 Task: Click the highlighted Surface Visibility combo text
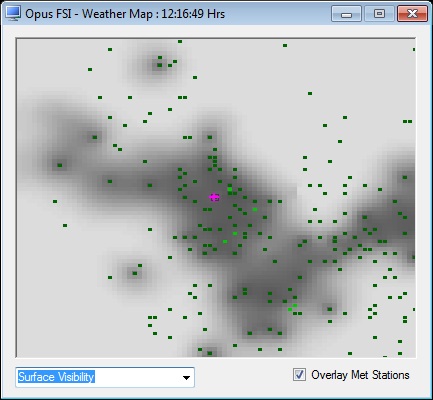[56, 377]
